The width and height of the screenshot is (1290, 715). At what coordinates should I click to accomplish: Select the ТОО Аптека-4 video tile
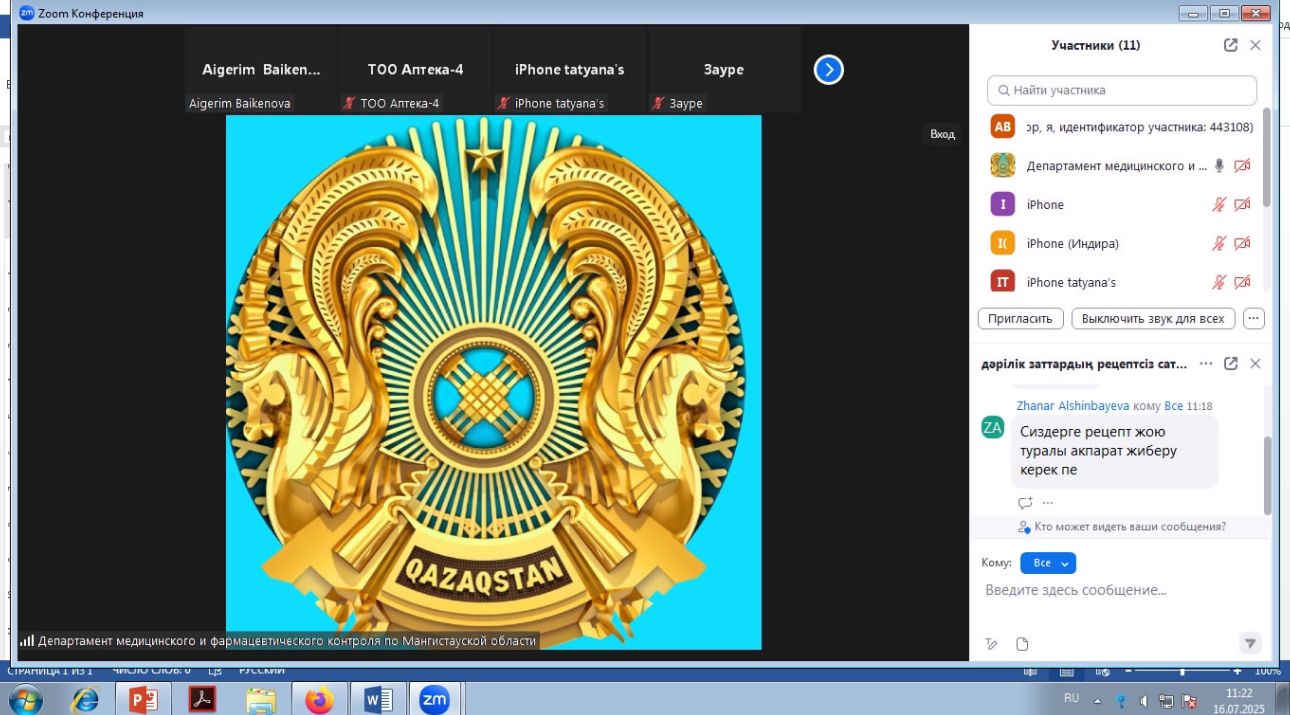click(415, 70)
